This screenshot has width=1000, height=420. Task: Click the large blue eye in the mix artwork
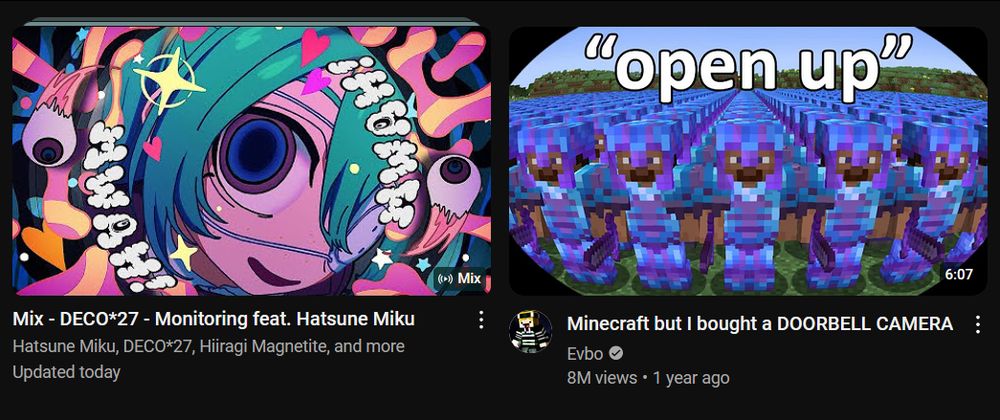tap(260, 153)
